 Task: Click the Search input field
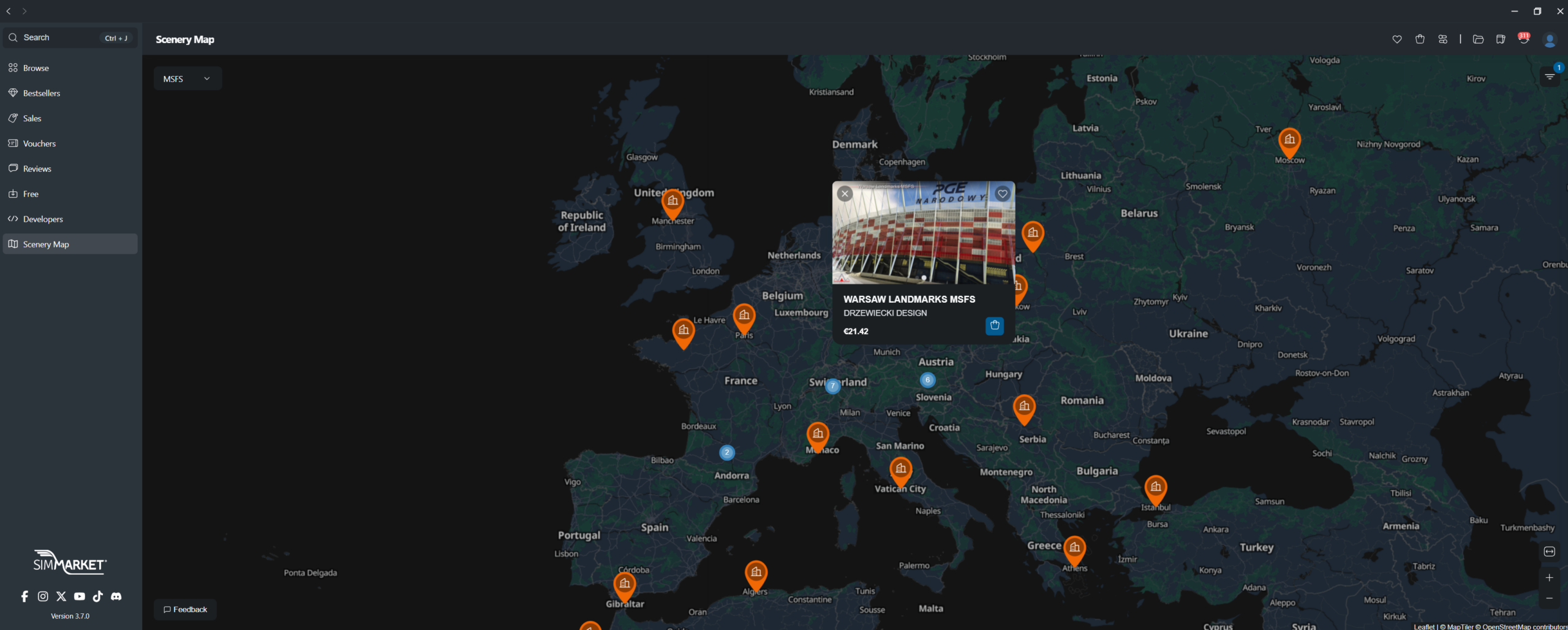(61, 38)
